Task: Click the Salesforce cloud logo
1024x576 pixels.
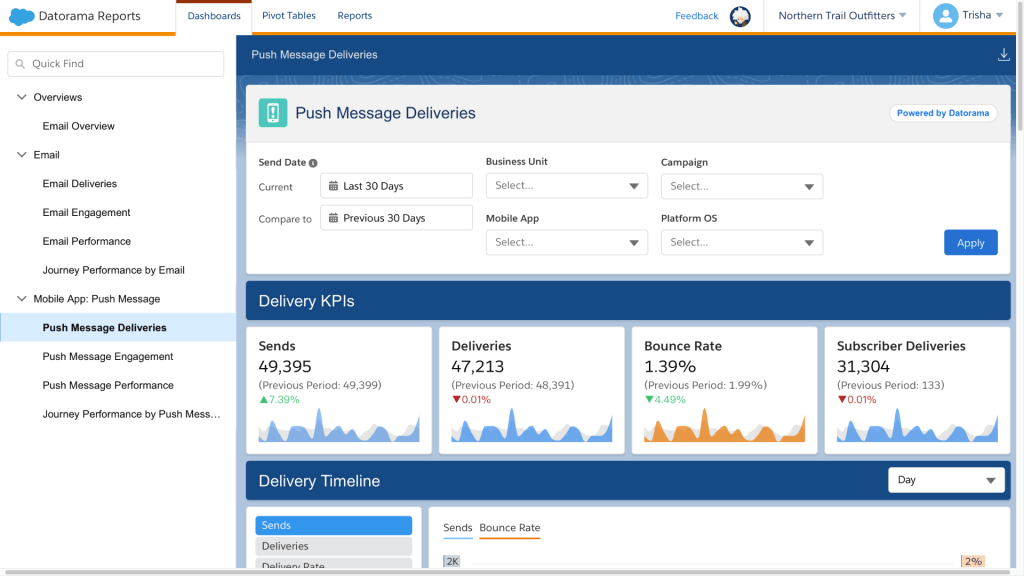Action: pos(21,16)
